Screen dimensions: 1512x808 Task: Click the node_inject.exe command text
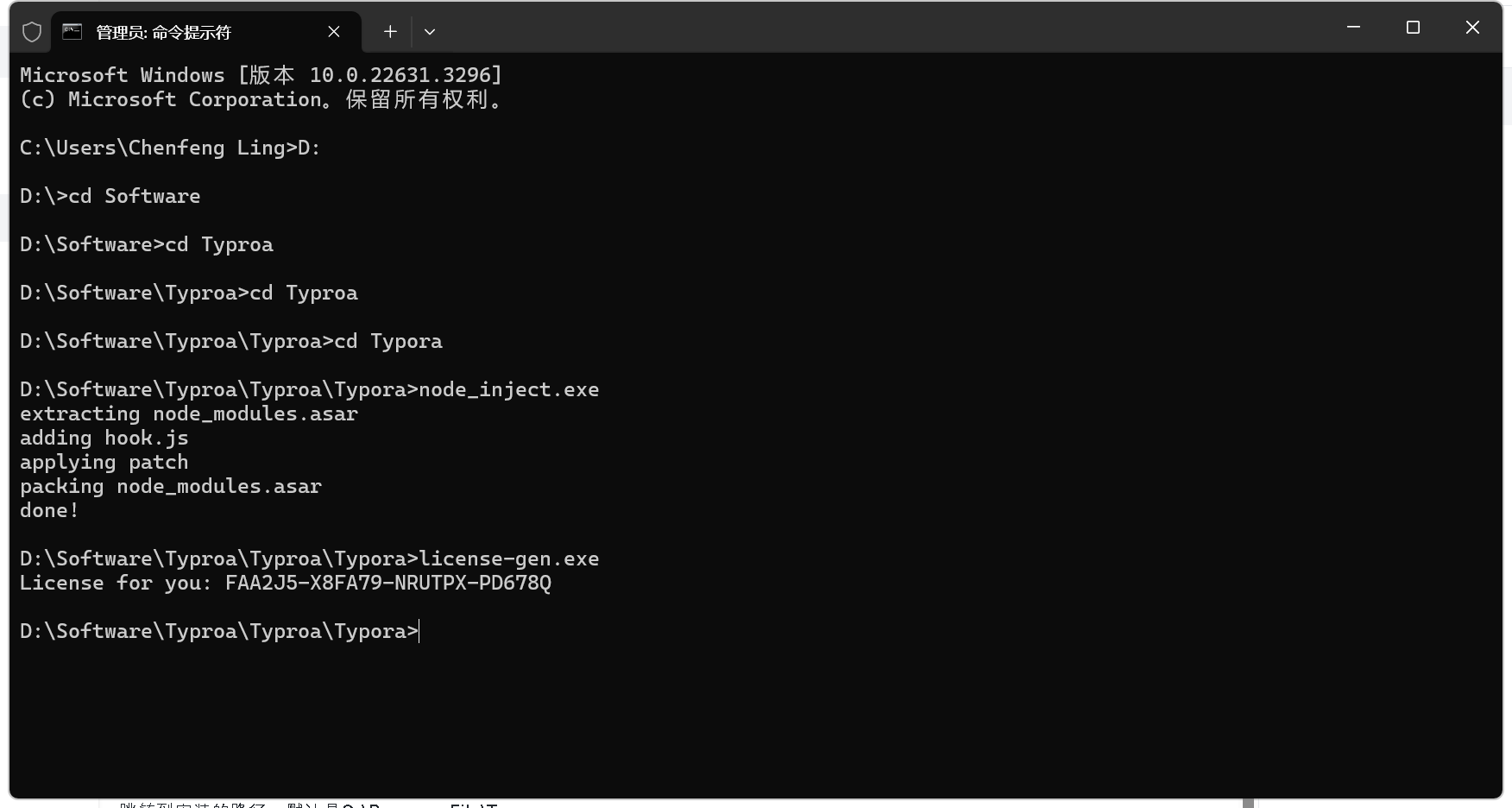(509, 390)
